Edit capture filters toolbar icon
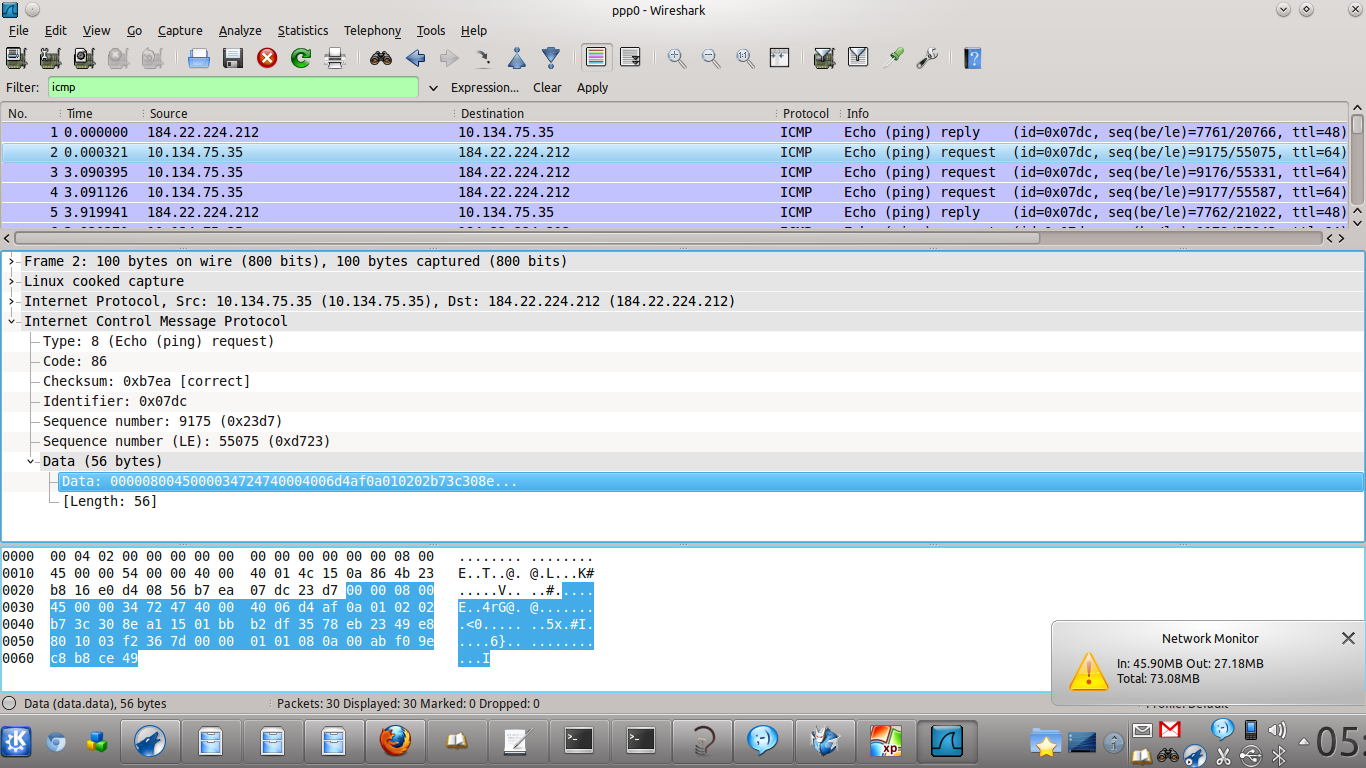This screenshot has width=1366, height=768. [825, 58]
